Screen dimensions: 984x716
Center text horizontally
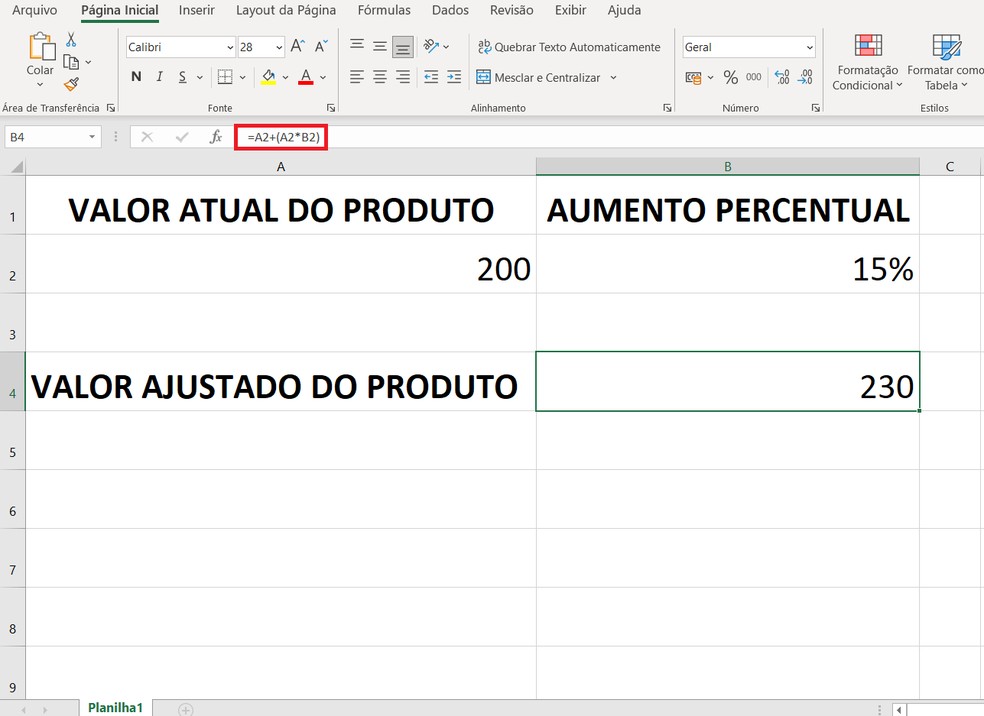(x=380, y=77)
